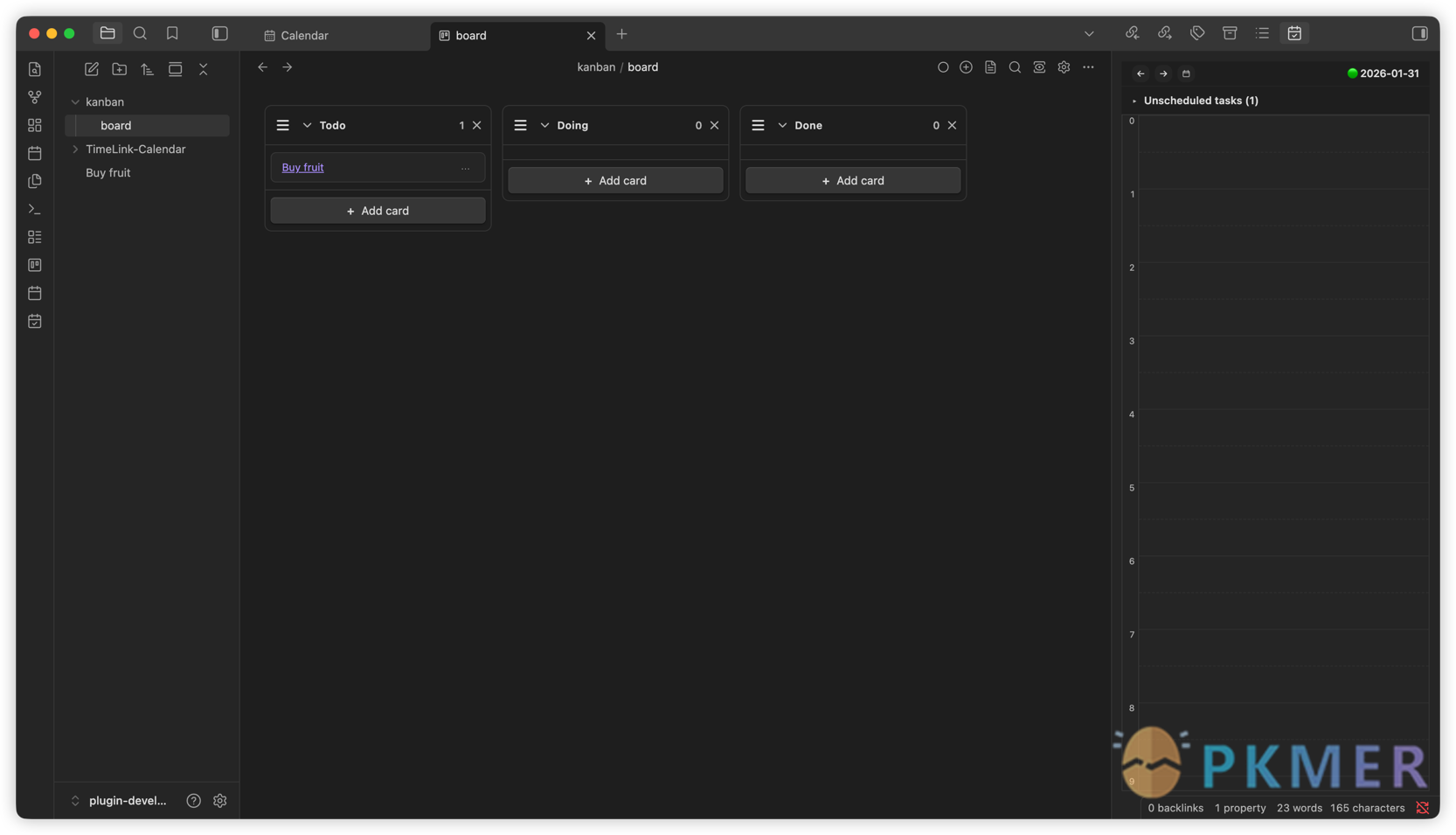This screenshot has height=835, width=1456.
Task: Click the 0 backlinks status entry
Action: tap(1175, 808)
